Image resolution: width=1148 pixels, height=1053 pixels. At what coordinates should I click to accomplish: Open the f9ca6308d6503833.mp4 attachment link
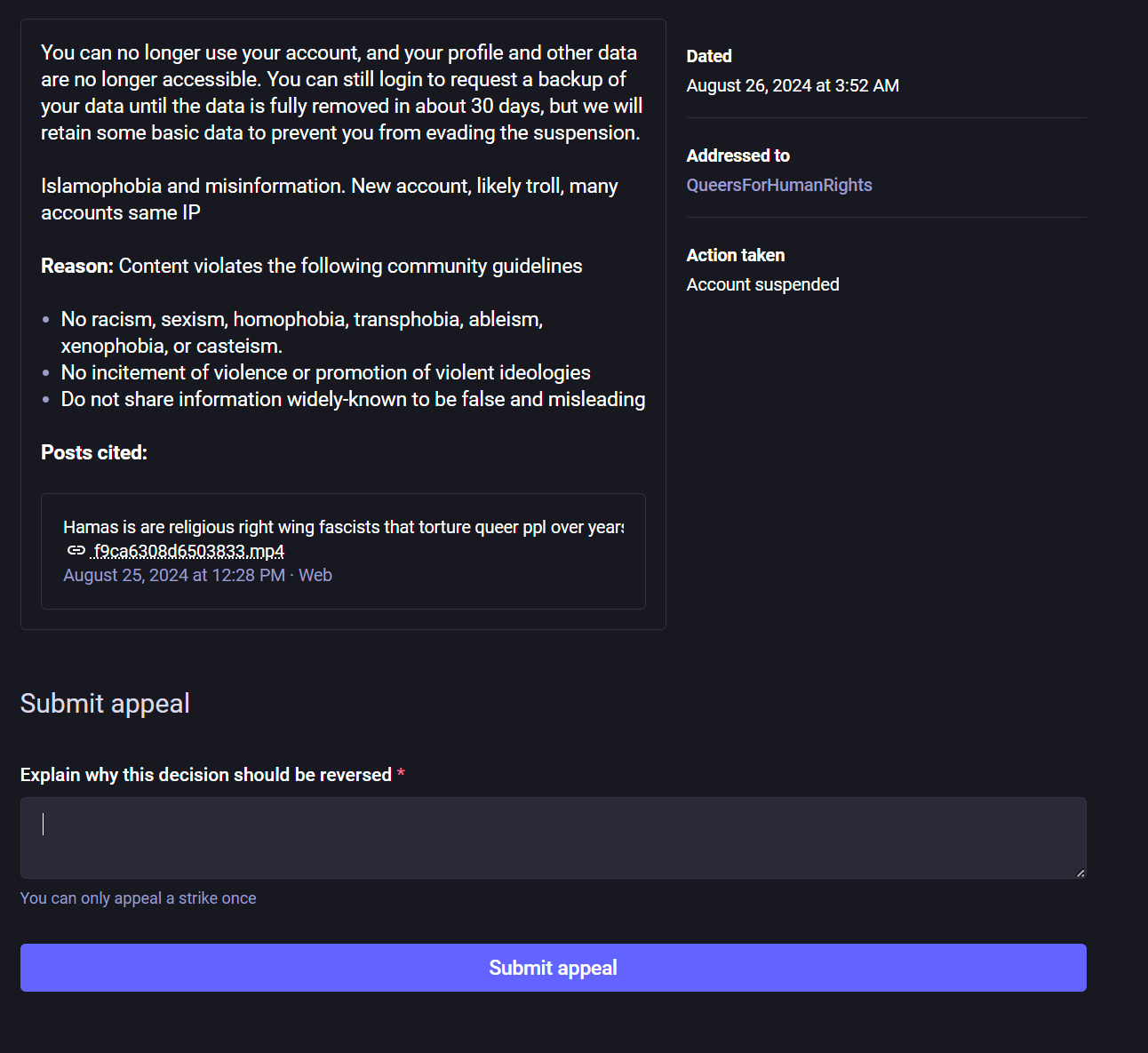point(188,551)
